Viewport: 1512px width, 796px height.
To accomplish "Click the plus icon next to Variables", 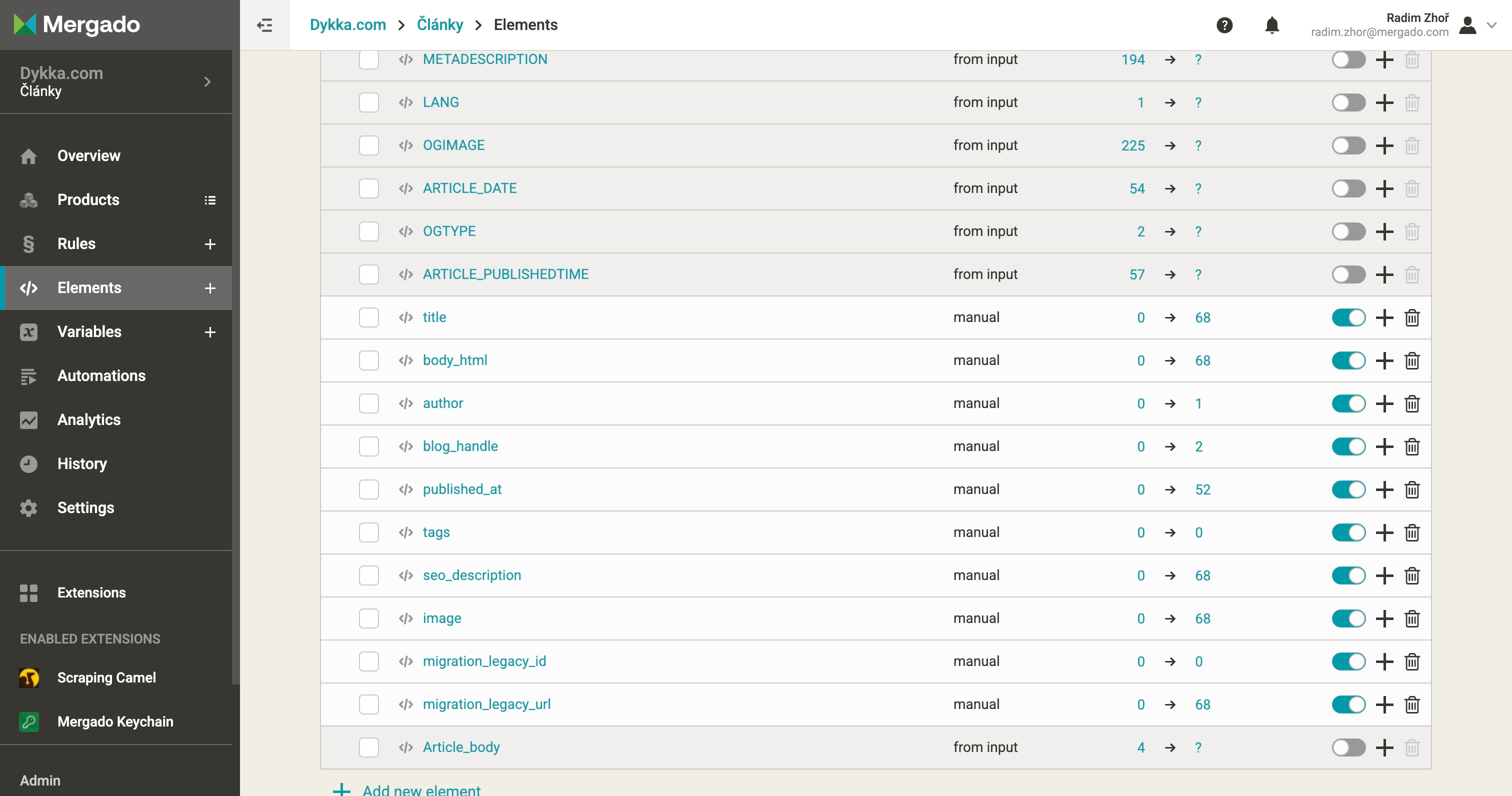I will (209, 332).
